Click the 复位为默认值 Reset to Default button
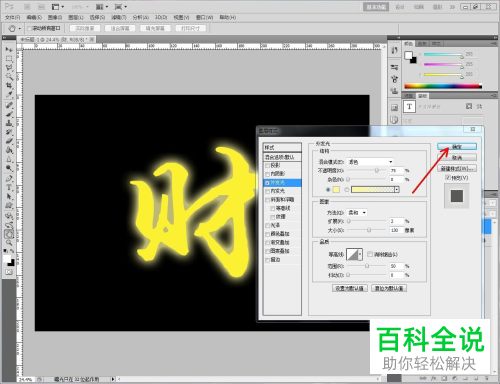This screenshot has height=384, width=500. tap(389, 288)
